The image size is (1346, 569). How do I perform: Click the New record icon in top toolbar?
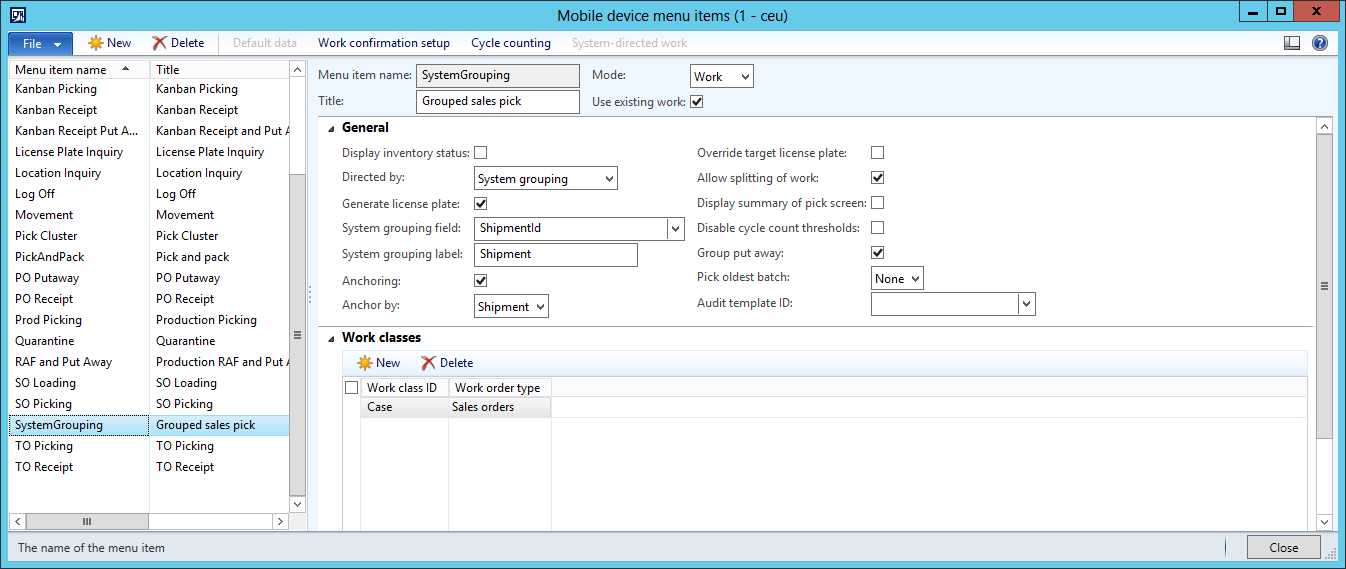coord(97,43)
